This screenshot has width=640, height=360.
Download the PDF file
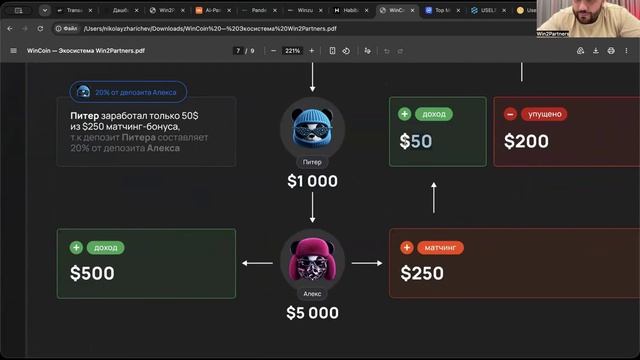pos(596,51)
